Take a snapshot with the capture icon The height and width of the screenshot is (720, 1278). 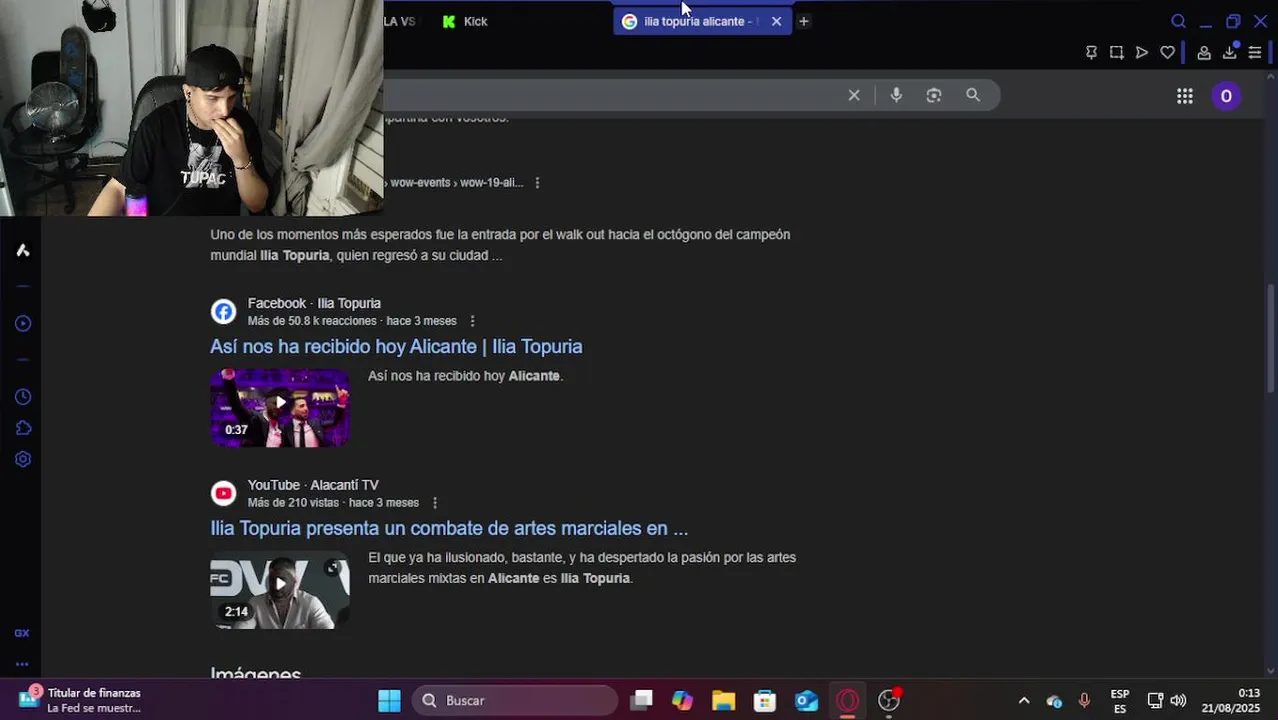tap(1116, 53)
